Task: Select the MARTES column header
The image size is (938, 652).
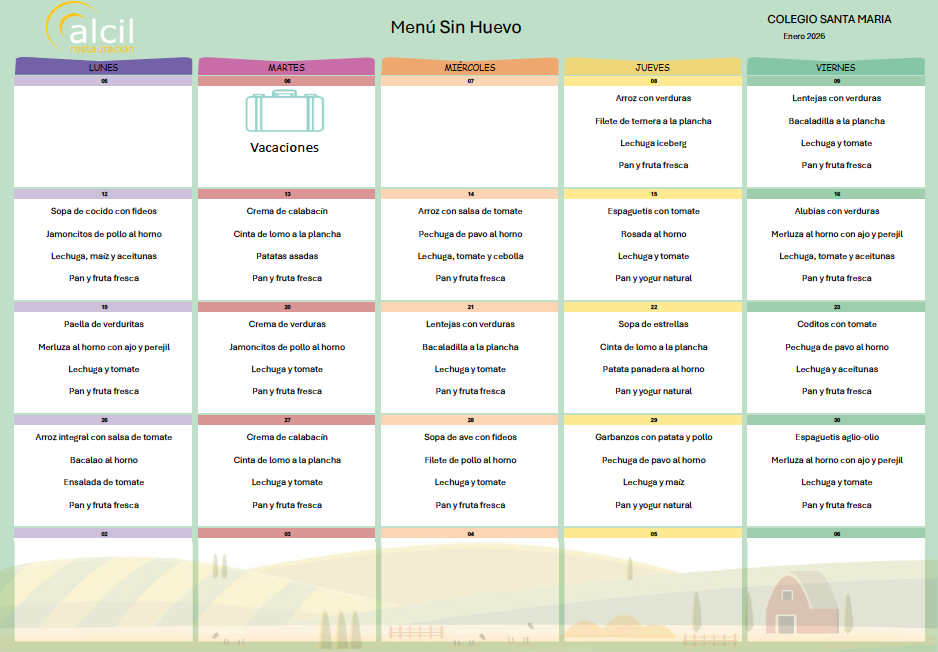Action: [x=286, y=67]
